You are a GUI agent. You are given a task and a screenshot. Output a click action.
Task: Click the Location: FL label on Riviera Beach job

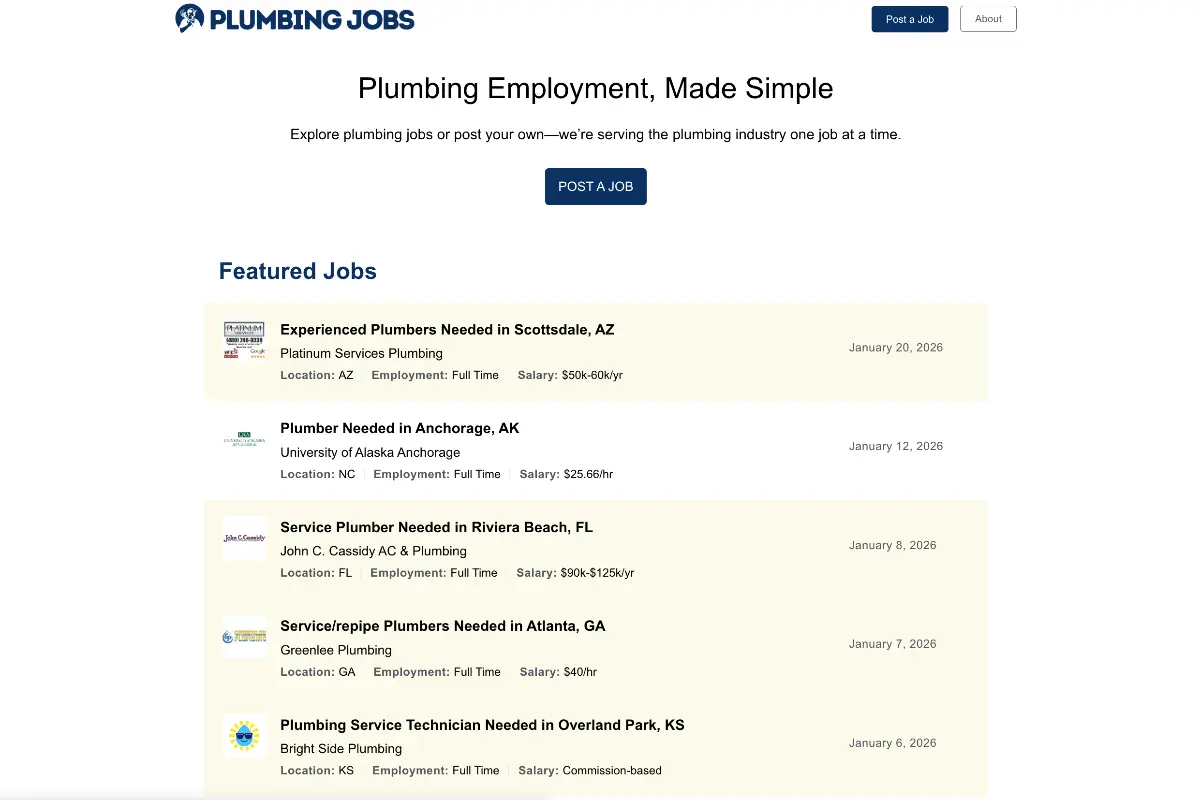316,573
